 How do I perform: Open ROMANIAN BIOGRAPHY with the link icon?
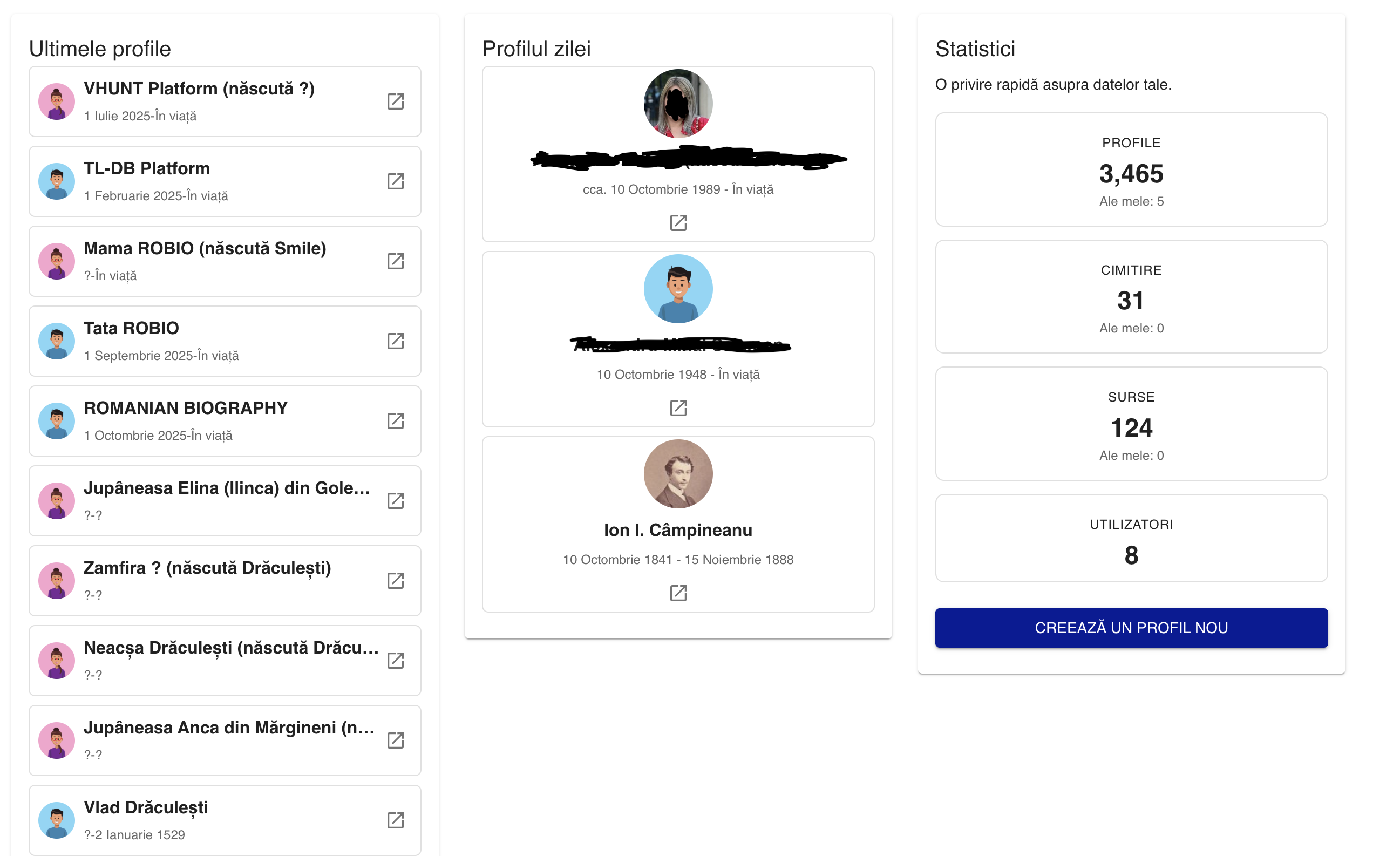coord(396,422)
